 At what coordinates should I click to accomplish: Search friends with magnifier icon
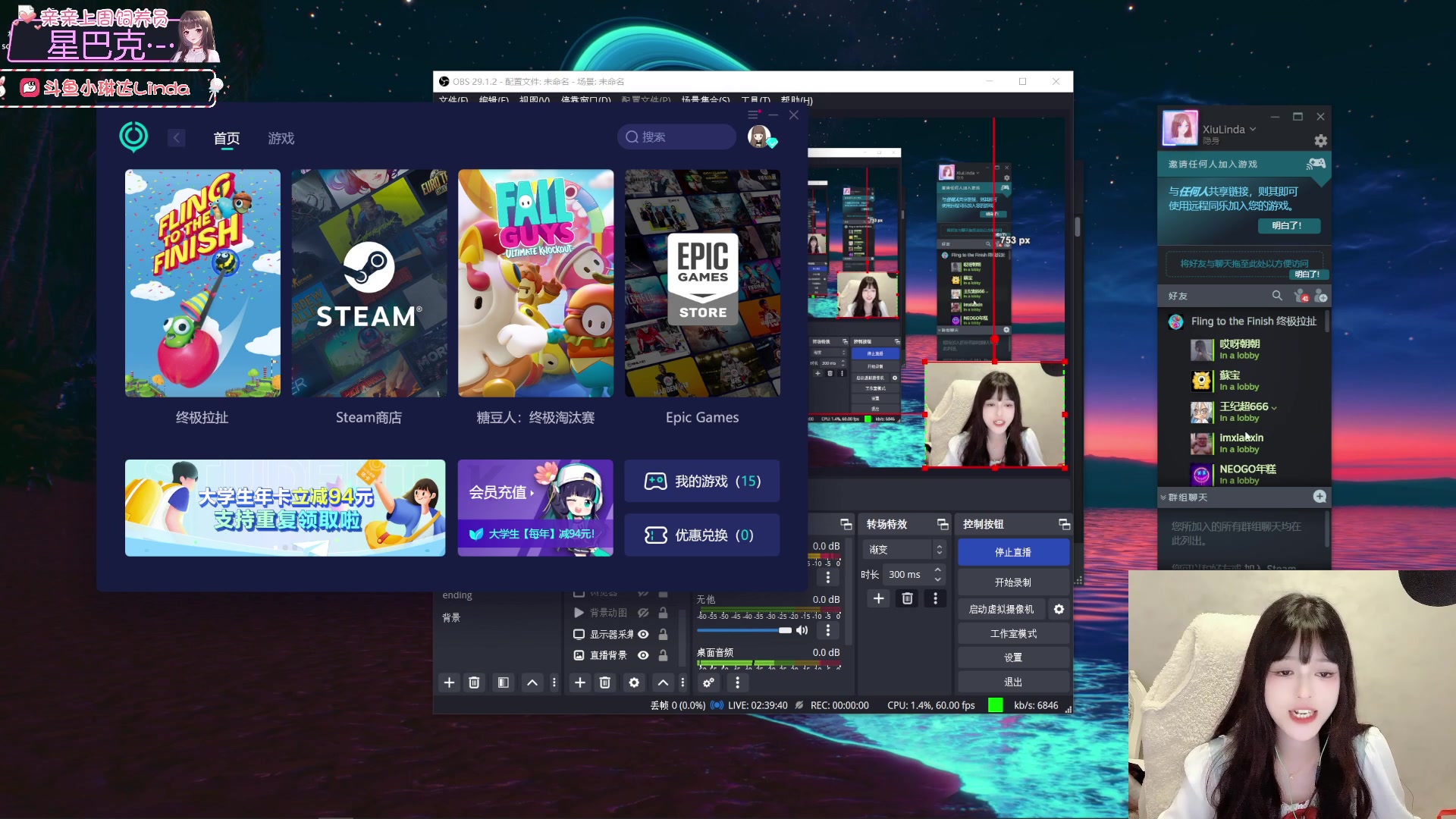click(1277, 296)
